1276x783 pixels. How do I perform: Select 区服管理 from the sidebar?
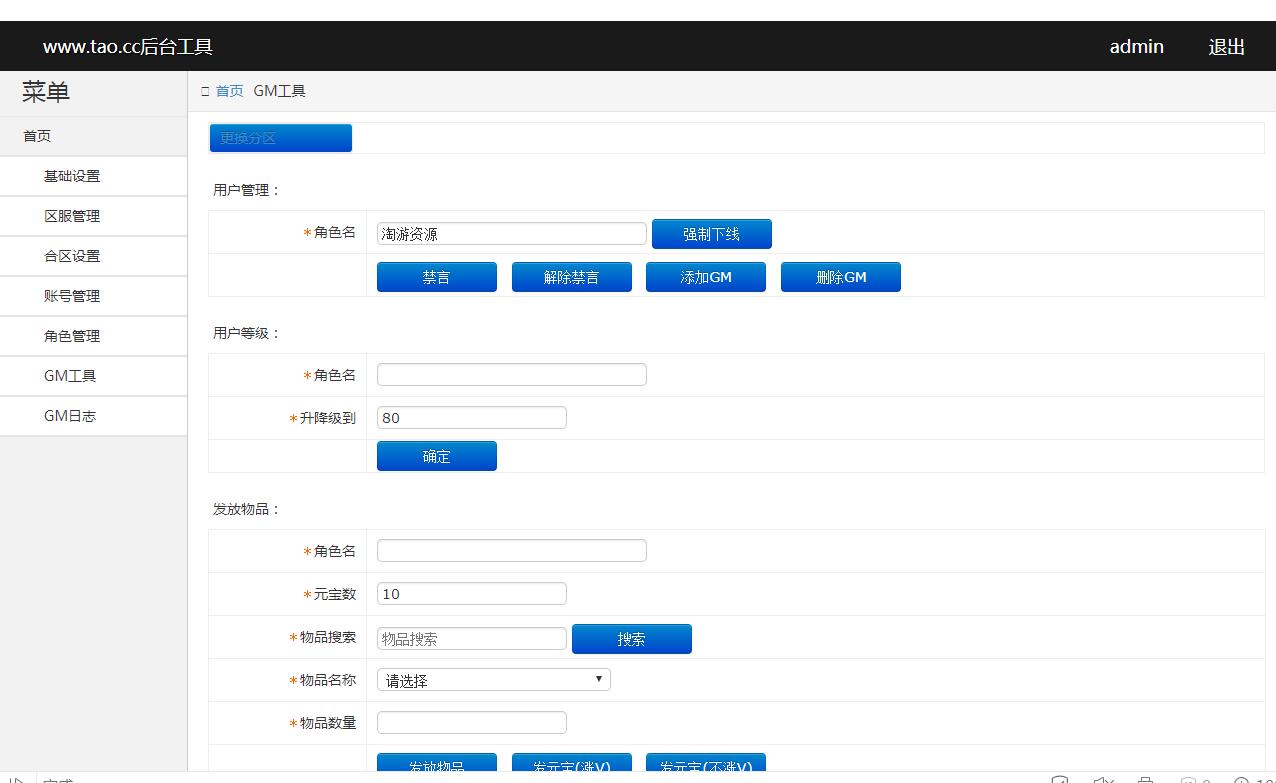pyautogui.click(x=72, y=216)
